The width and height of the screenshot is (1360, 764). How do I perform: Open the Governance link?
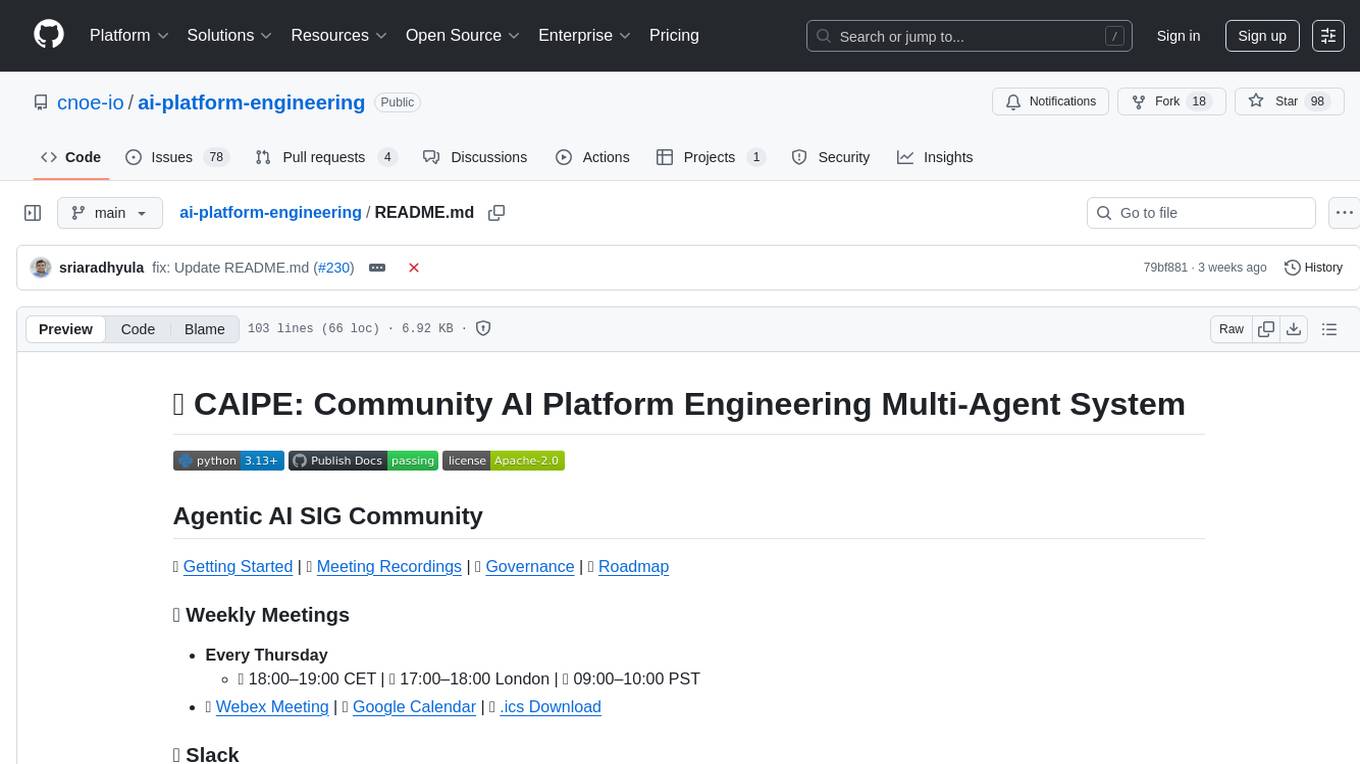(x=530, y=566)
